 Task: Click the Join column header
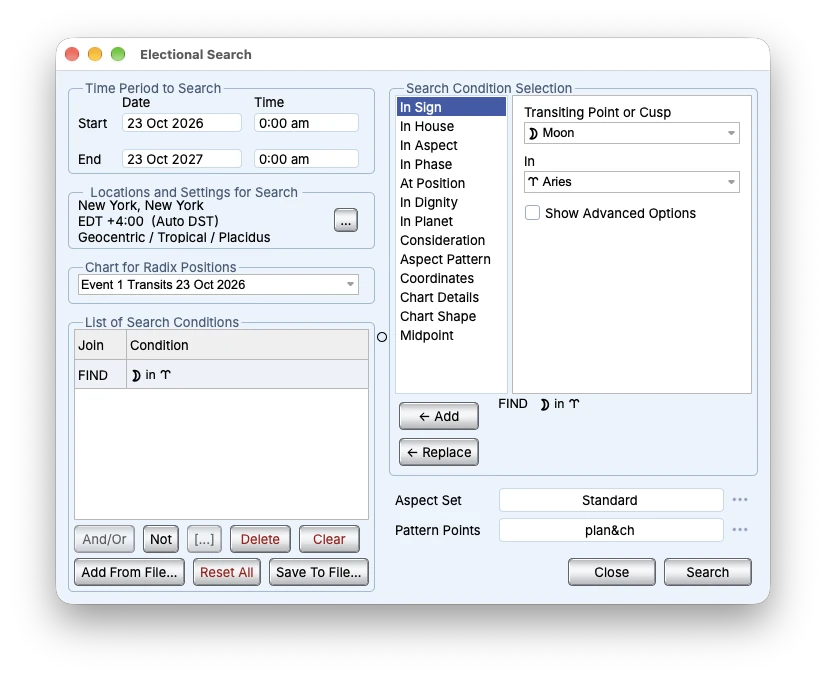click(100, 345)
